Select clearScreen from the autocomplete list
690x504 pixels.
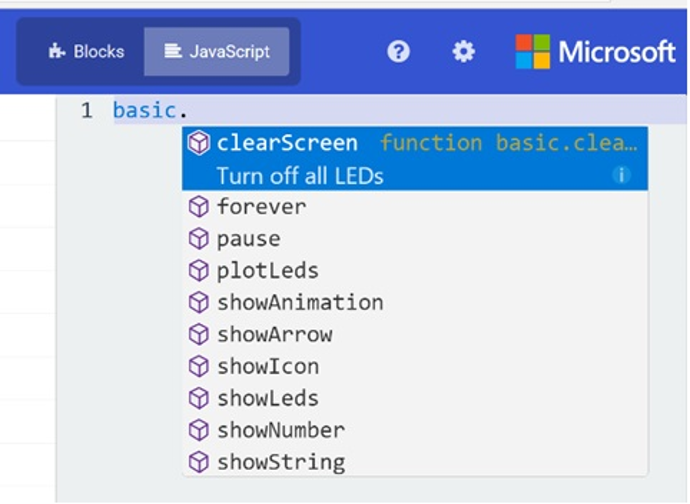point(287,143)
